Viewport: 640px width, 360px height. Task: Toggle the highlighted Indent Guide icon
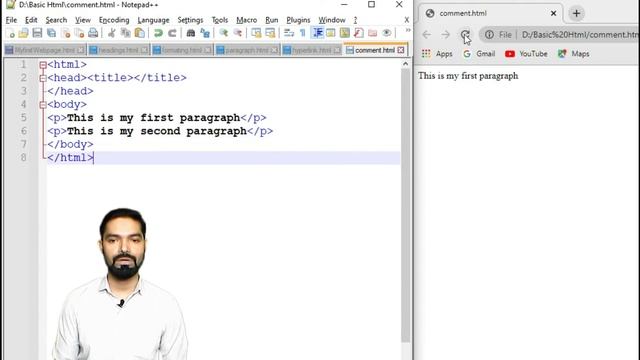click(x=317, y=33)
